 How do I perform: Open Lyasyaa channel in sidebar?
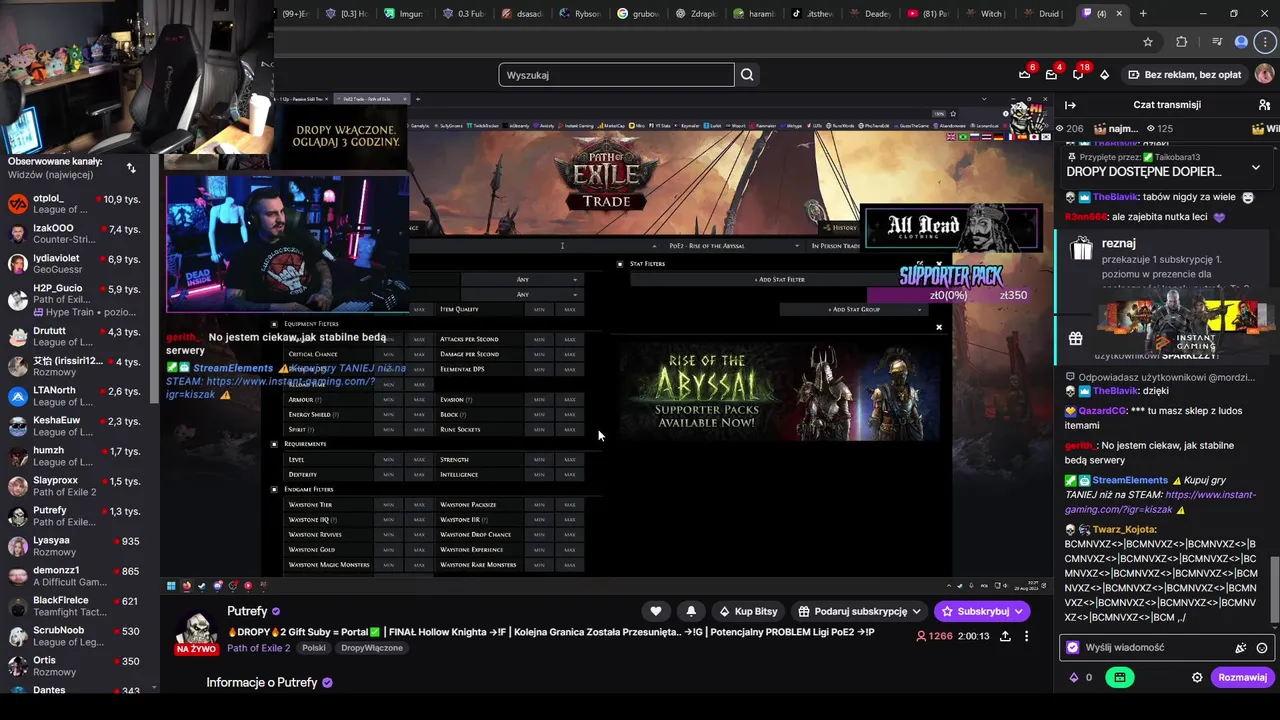(76, 546)
